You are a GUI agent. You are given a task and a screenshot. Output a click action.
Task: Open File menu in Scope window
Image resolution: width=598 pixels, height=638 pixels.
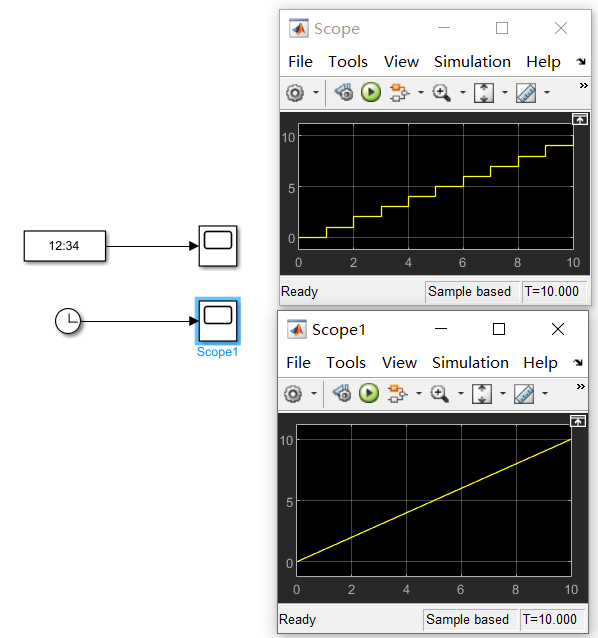click(x=300, y=62)
